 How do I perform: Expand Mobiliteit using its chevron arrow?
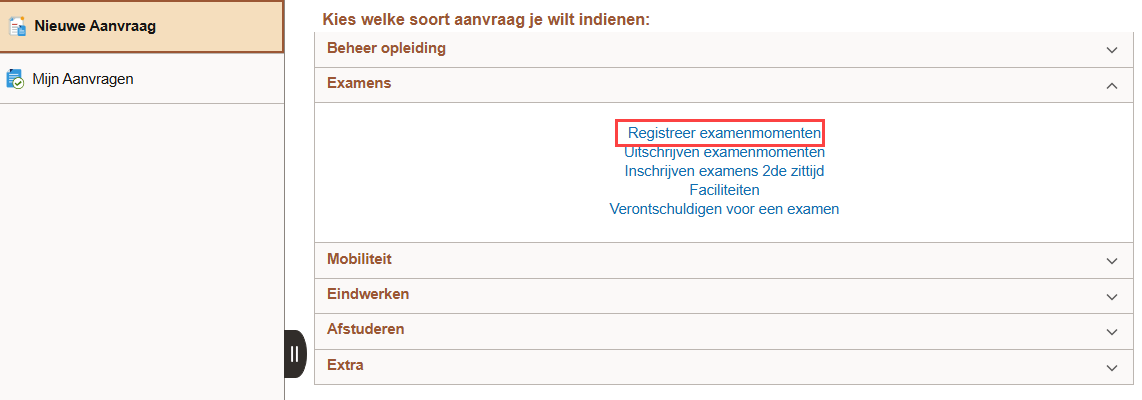pyautogui.click(x=1112, y=260)
